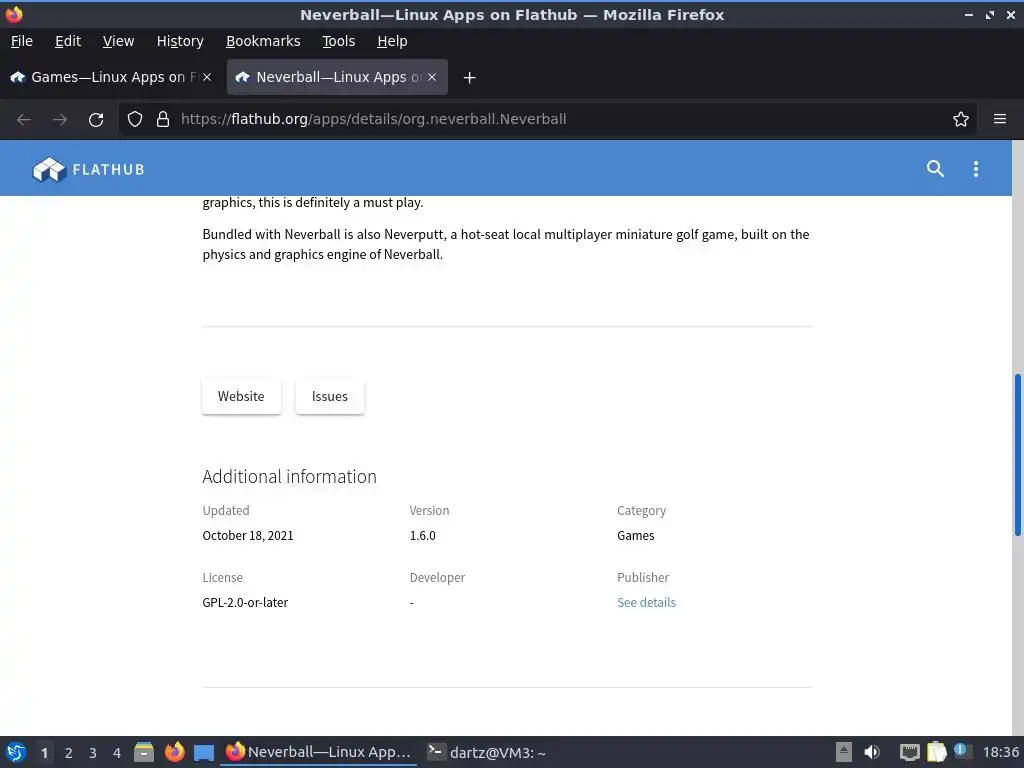Screen dimensions: 1024x768
Task: Activate Neverball Firefox window in taskbar
Action: tap(319, 752)
